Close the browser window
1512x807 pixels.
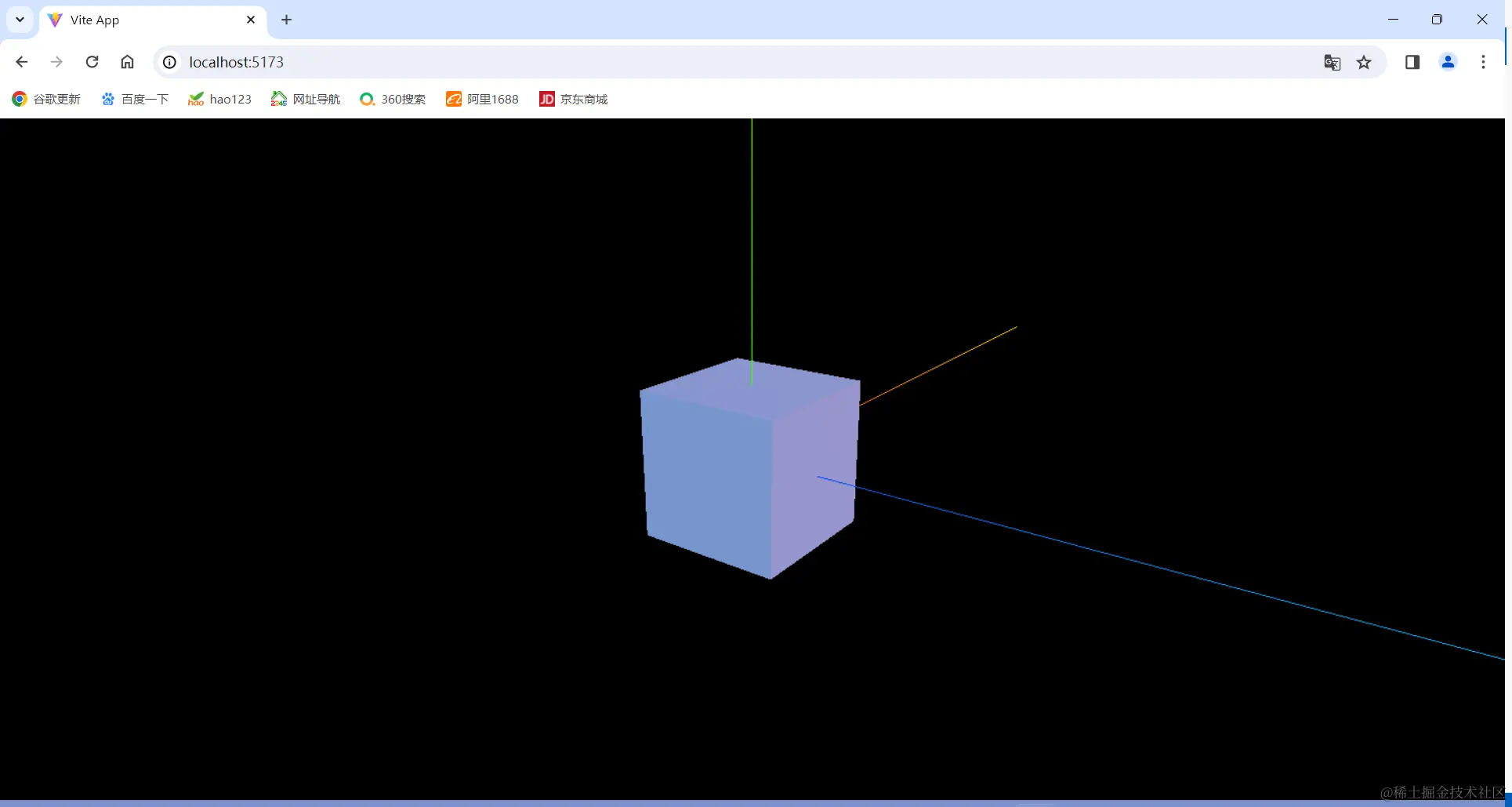[1482, 20]
